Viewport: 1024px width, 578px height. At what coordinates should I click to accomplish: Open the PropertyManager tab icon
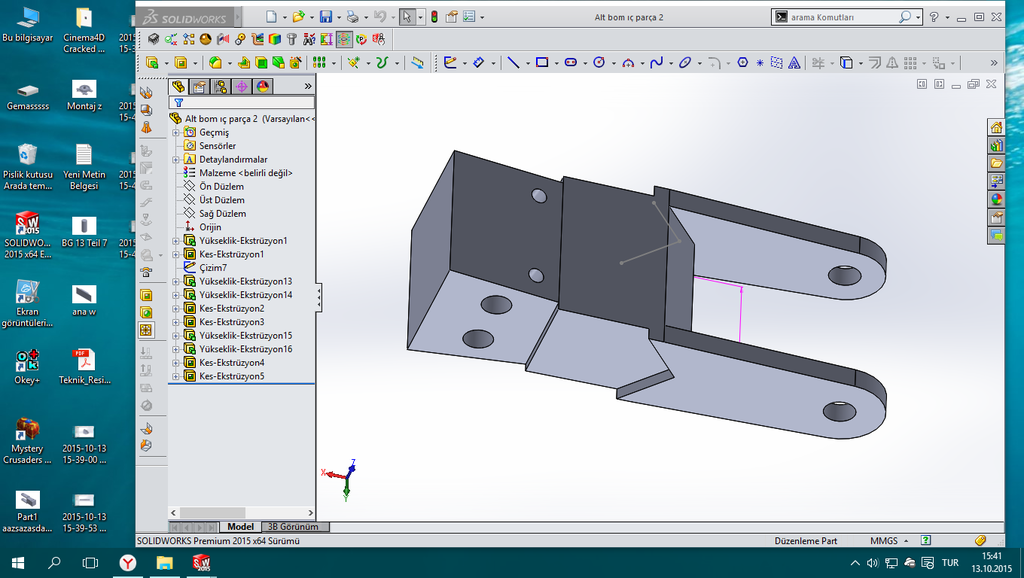(x=199, y=87)
